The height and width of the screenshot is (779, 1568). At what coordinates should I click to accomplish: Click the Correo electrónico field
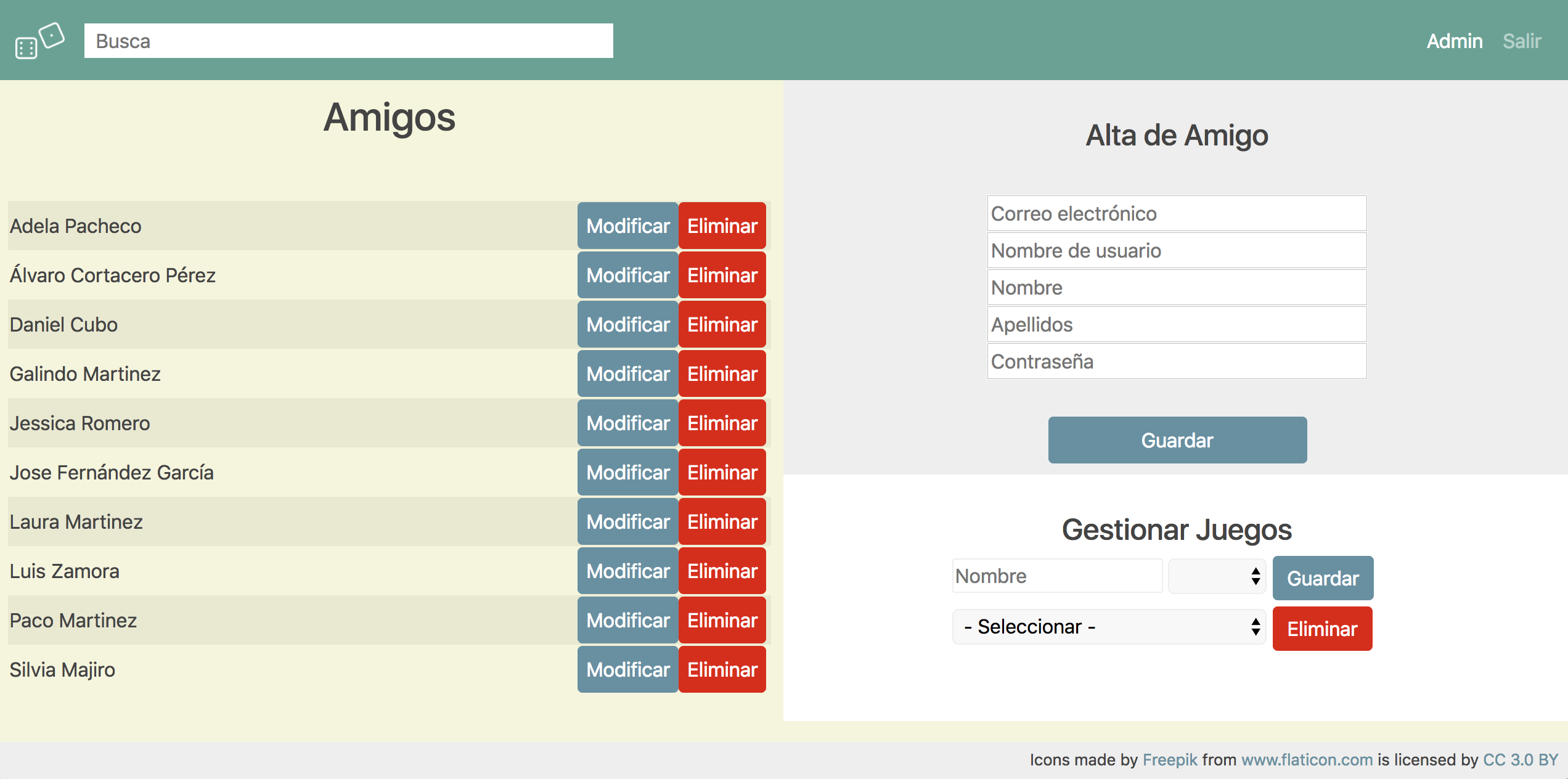1176,214
